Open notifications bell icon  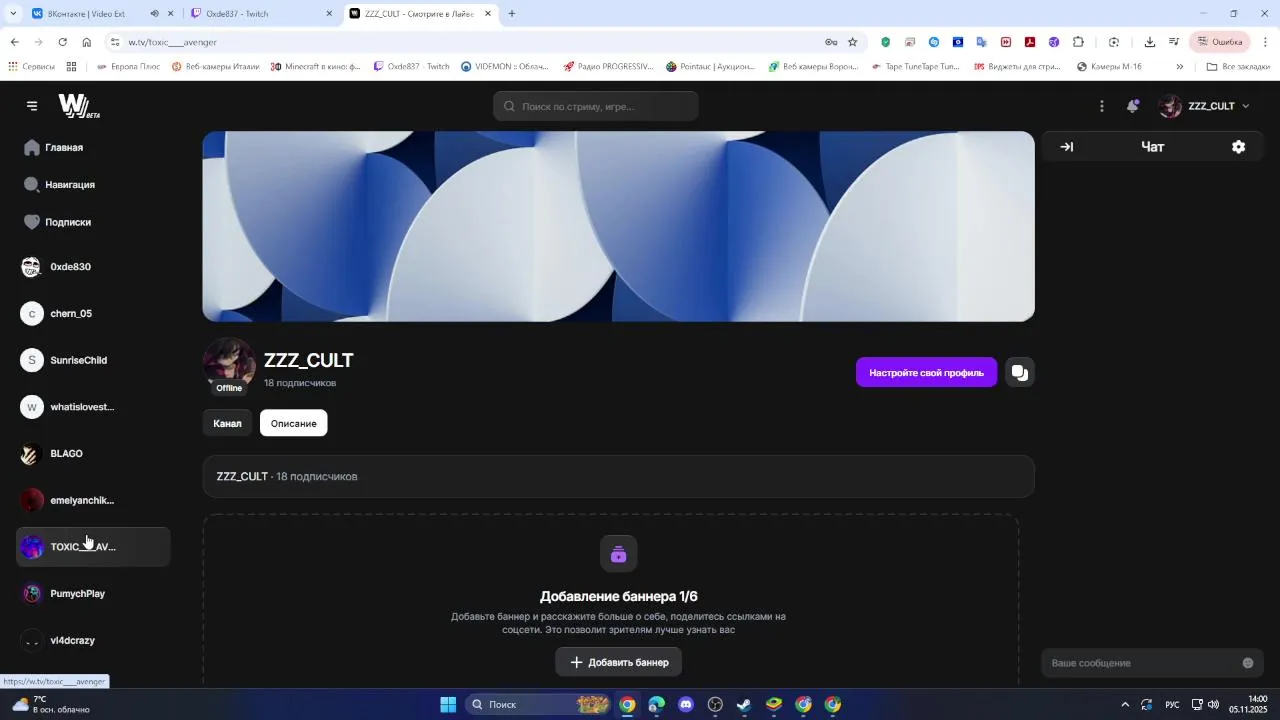click(x=1133, y=106)
